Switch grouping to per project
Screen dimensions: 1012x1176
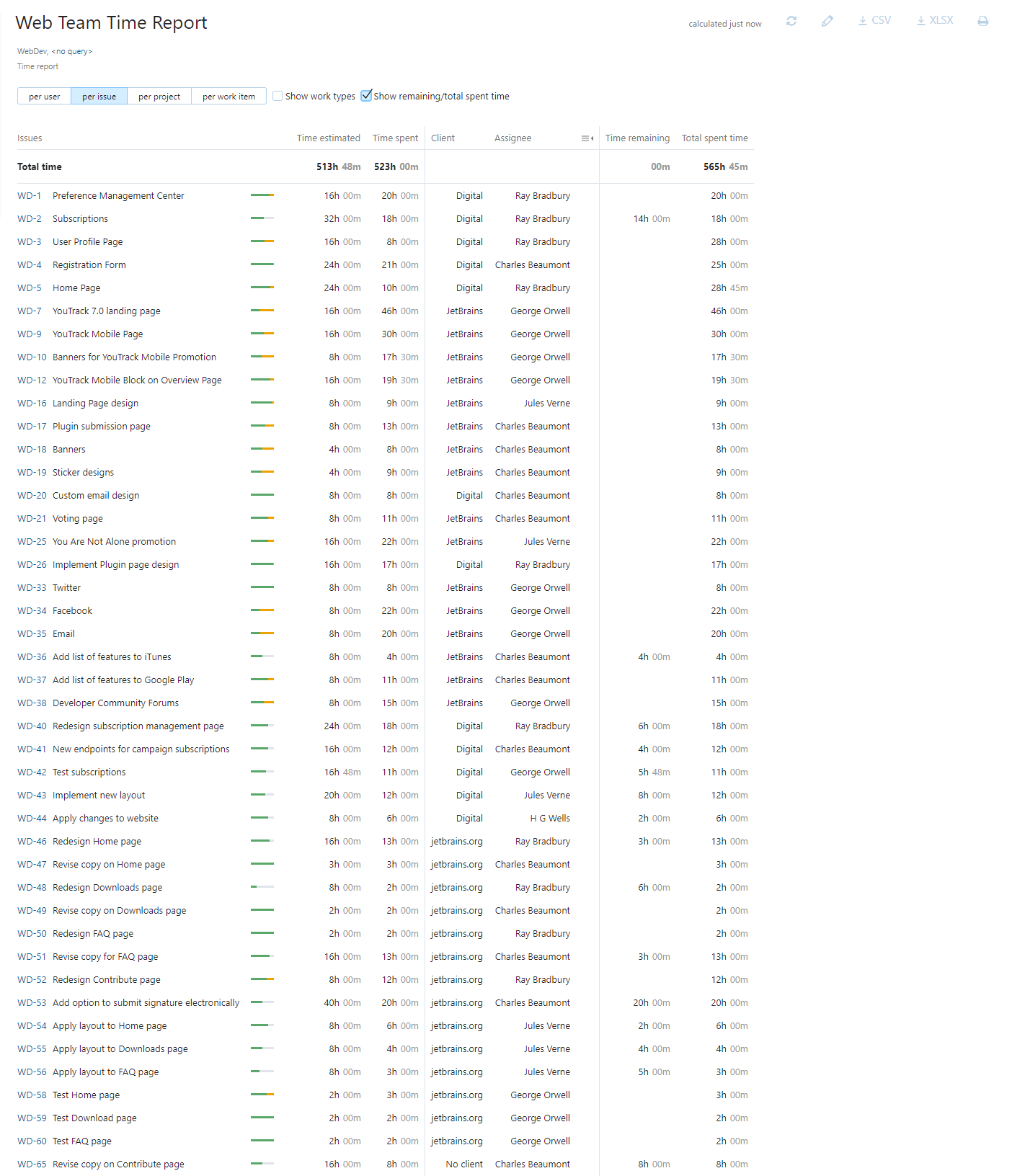pos(159,97)
